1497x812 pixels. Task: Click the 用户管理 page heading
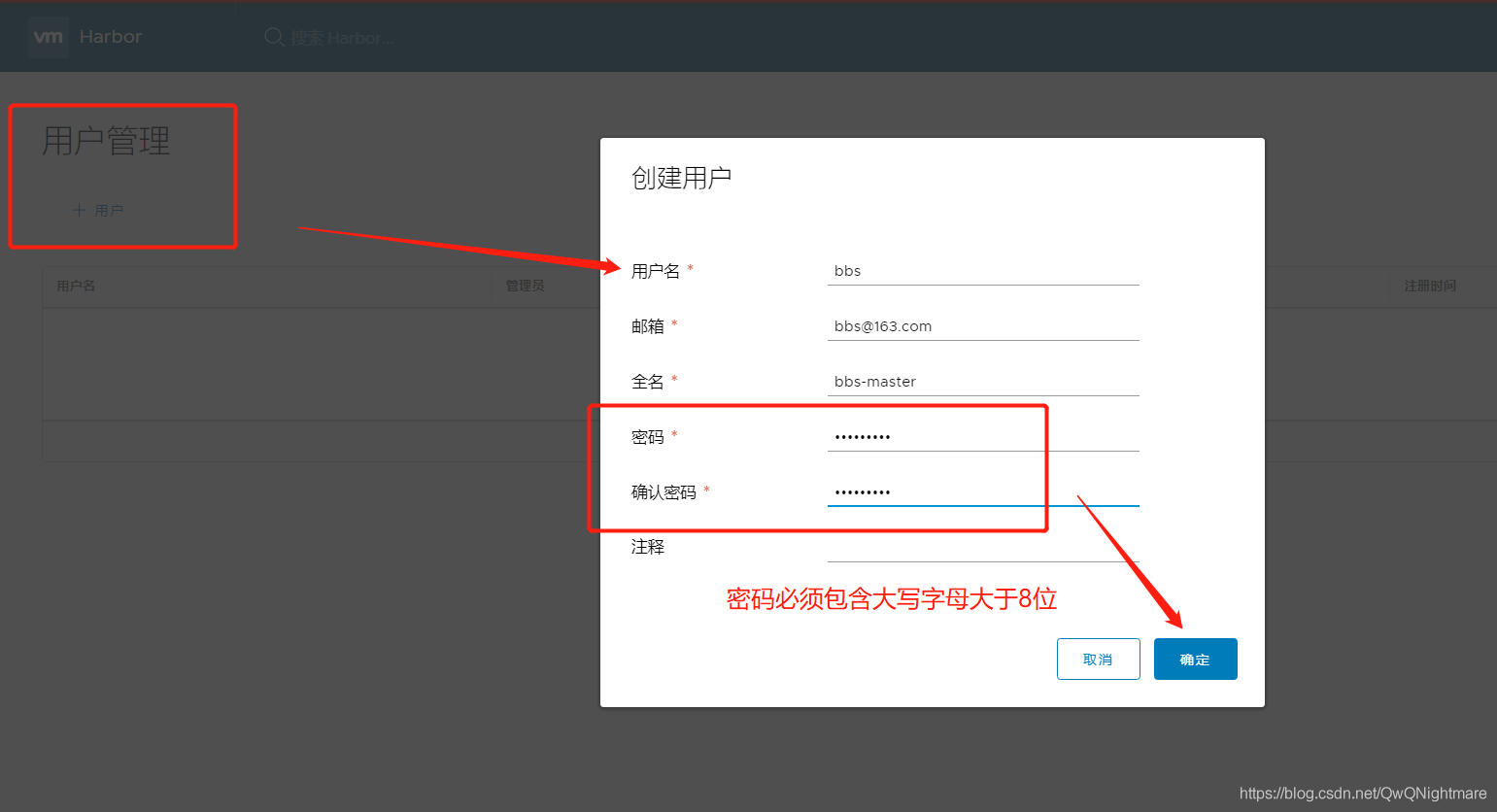coord(106,141)
